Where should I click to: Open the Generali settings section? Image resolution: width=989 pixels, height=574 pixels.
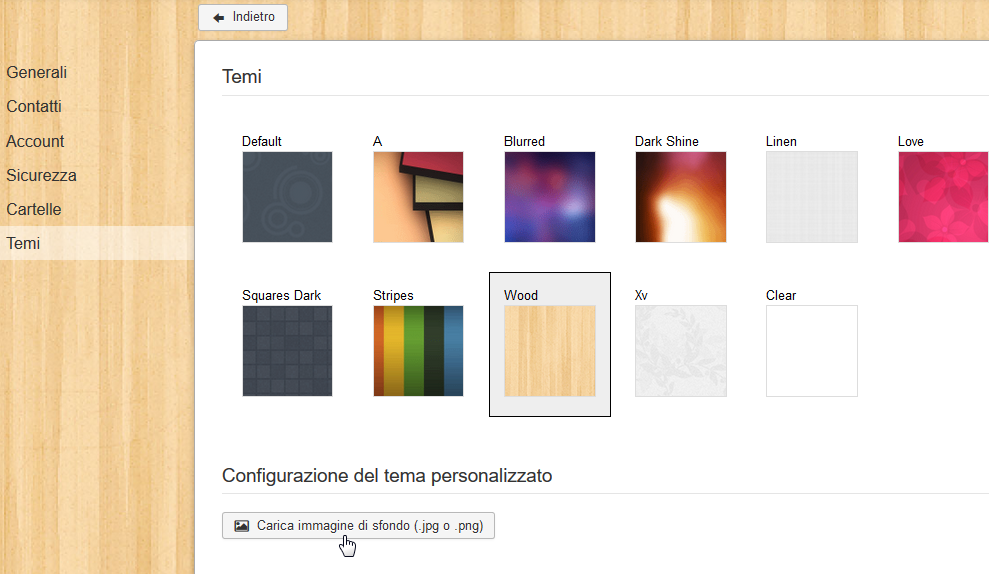(x=37, y=73)
